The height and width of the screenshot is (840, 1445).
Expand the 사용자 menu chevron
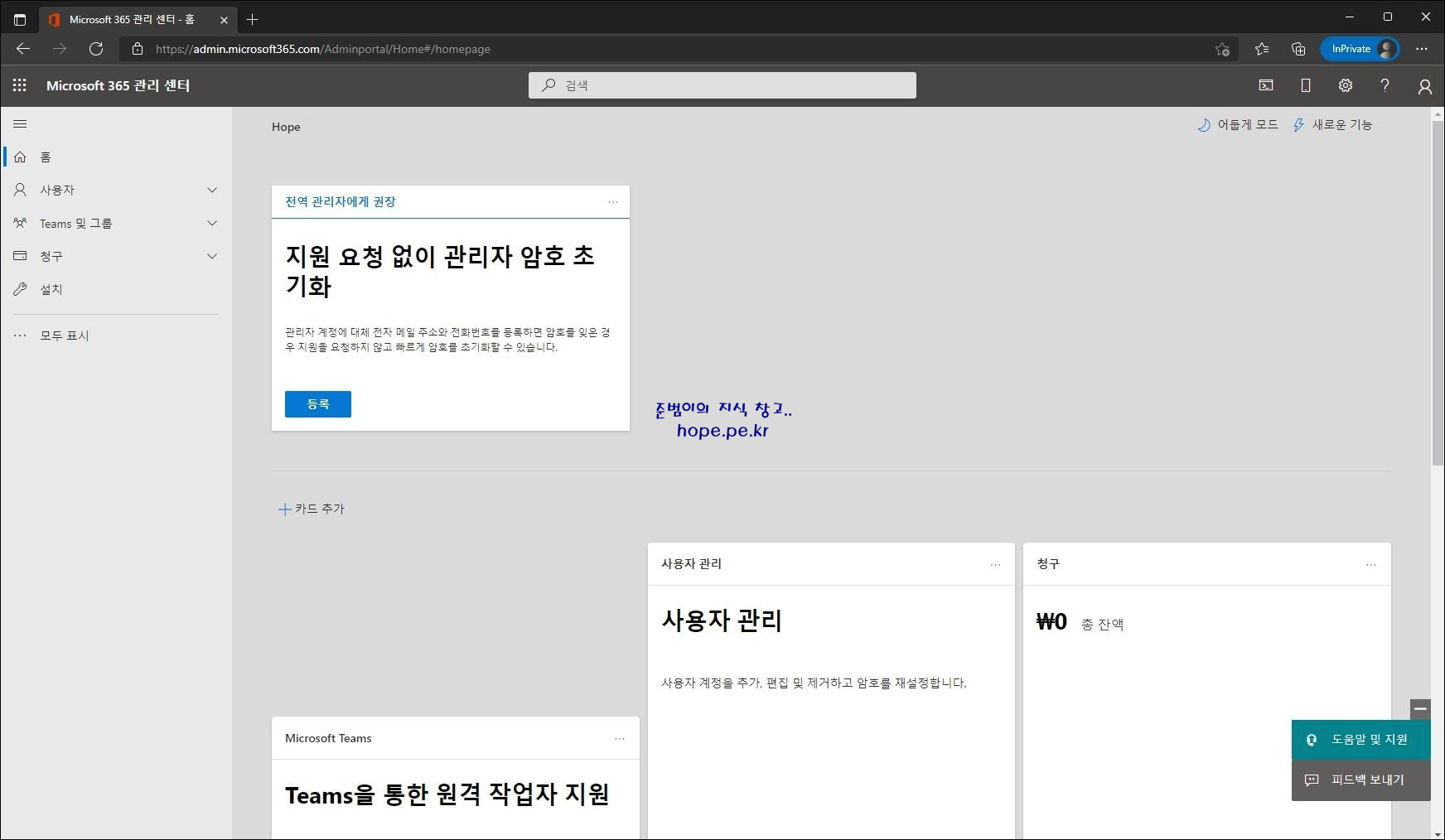pyautogui.click(x=212, y=190)
